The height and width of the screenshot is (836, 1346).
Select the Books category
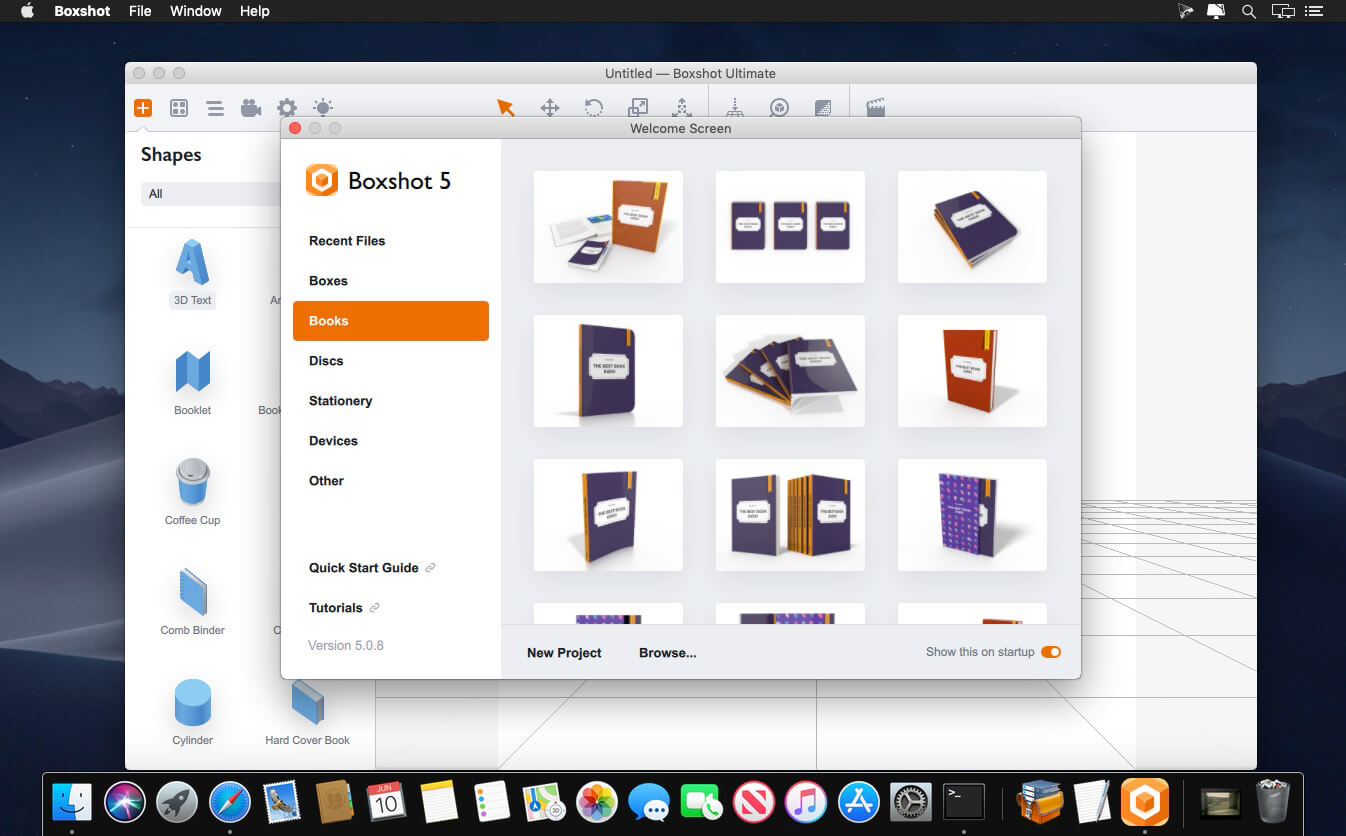click(x=391, y=321)
